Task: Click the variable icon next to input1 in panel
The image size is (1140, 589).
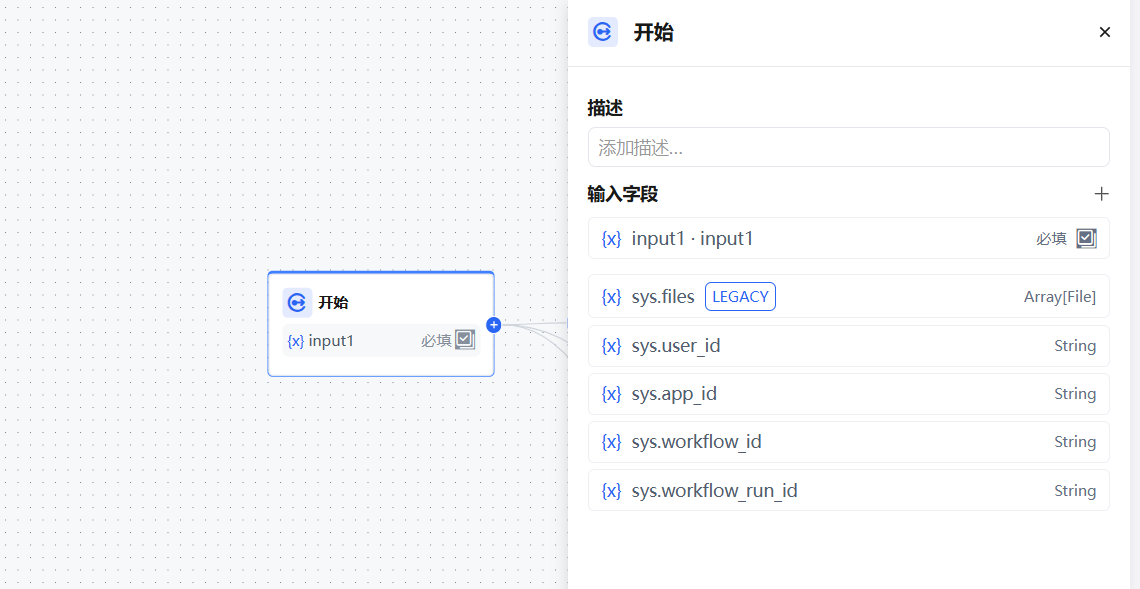Action: 611,239
